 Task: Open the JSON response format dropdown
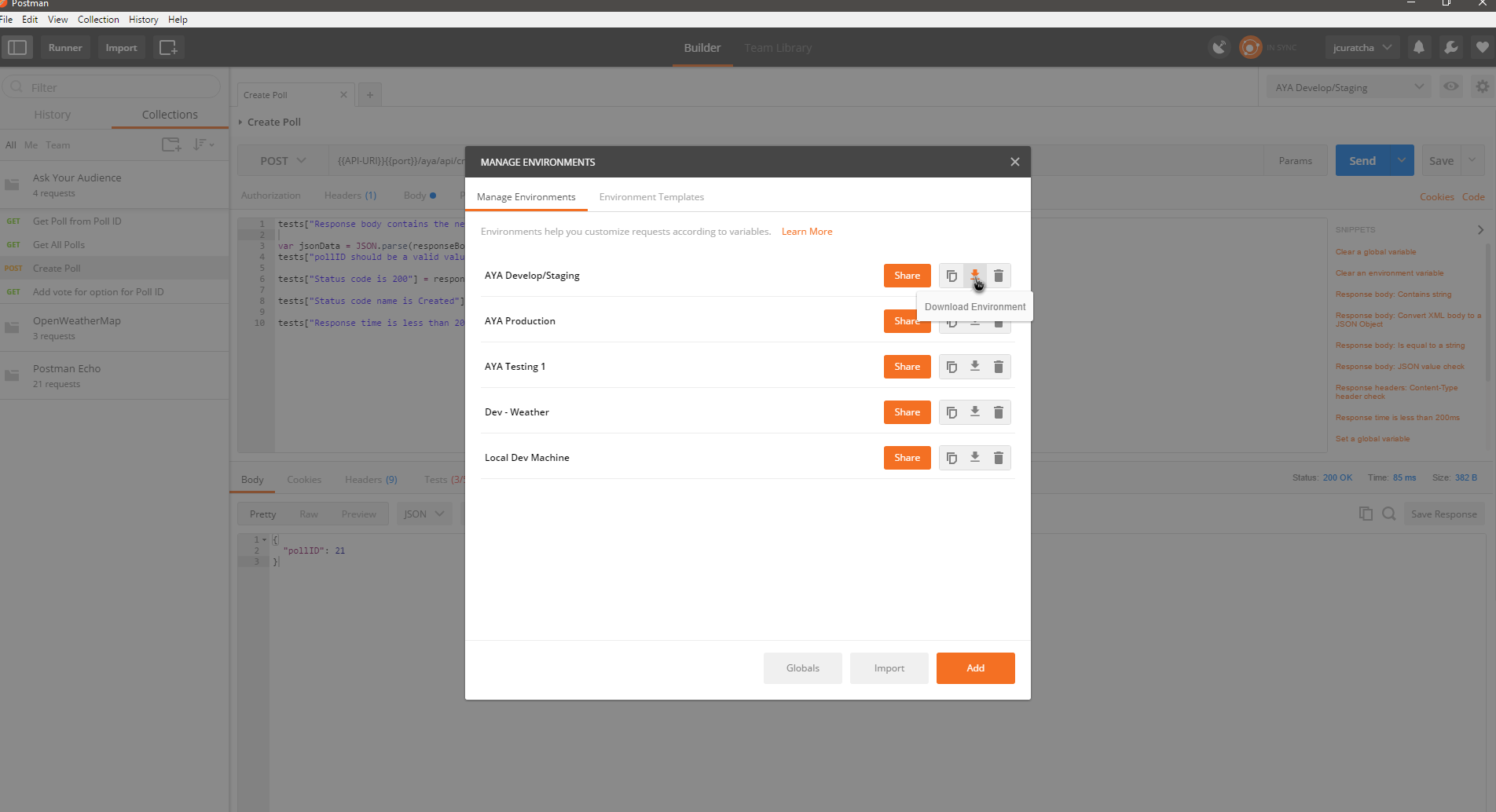click(x=423, y=514)
